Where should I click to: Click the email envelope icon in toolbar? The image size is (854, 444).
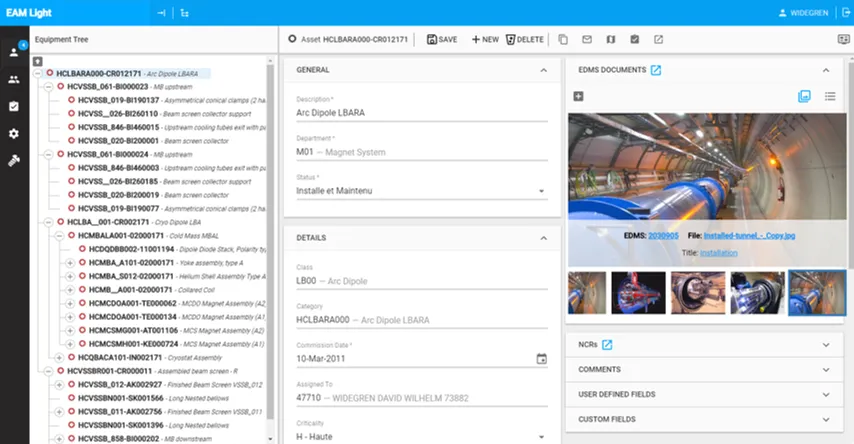pos(587,39)
